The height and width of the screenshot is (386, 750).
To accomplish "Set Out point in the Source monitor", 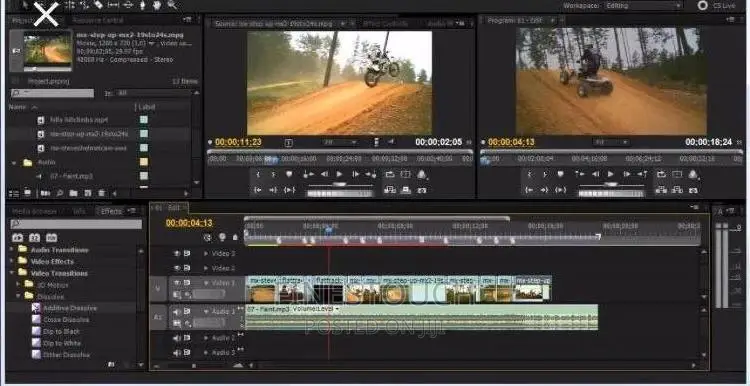I will [274, 175].
